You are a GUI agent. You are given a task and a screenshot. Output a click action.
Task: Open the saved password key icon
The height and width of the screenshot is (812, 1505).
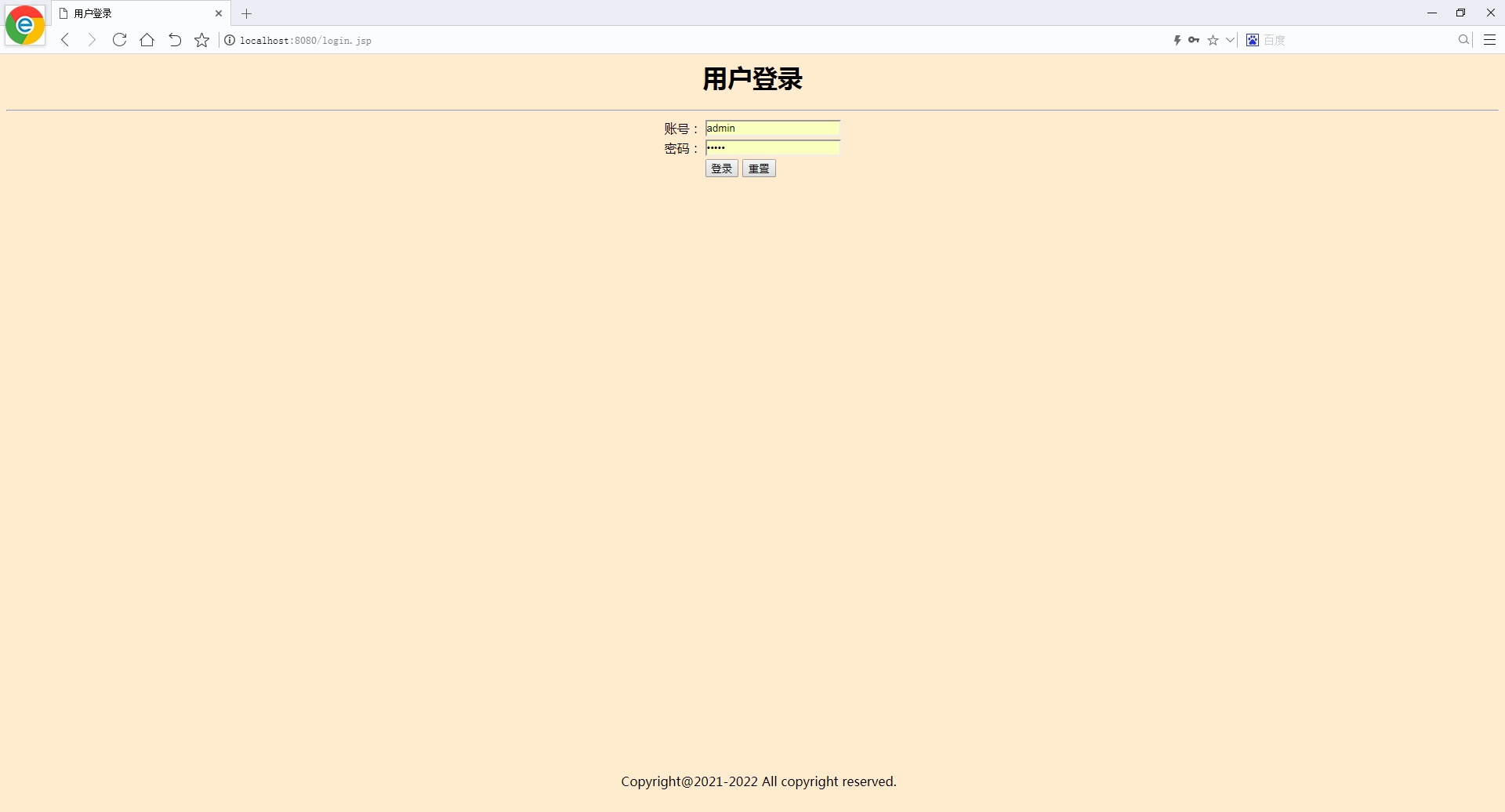pos(1194,40)
